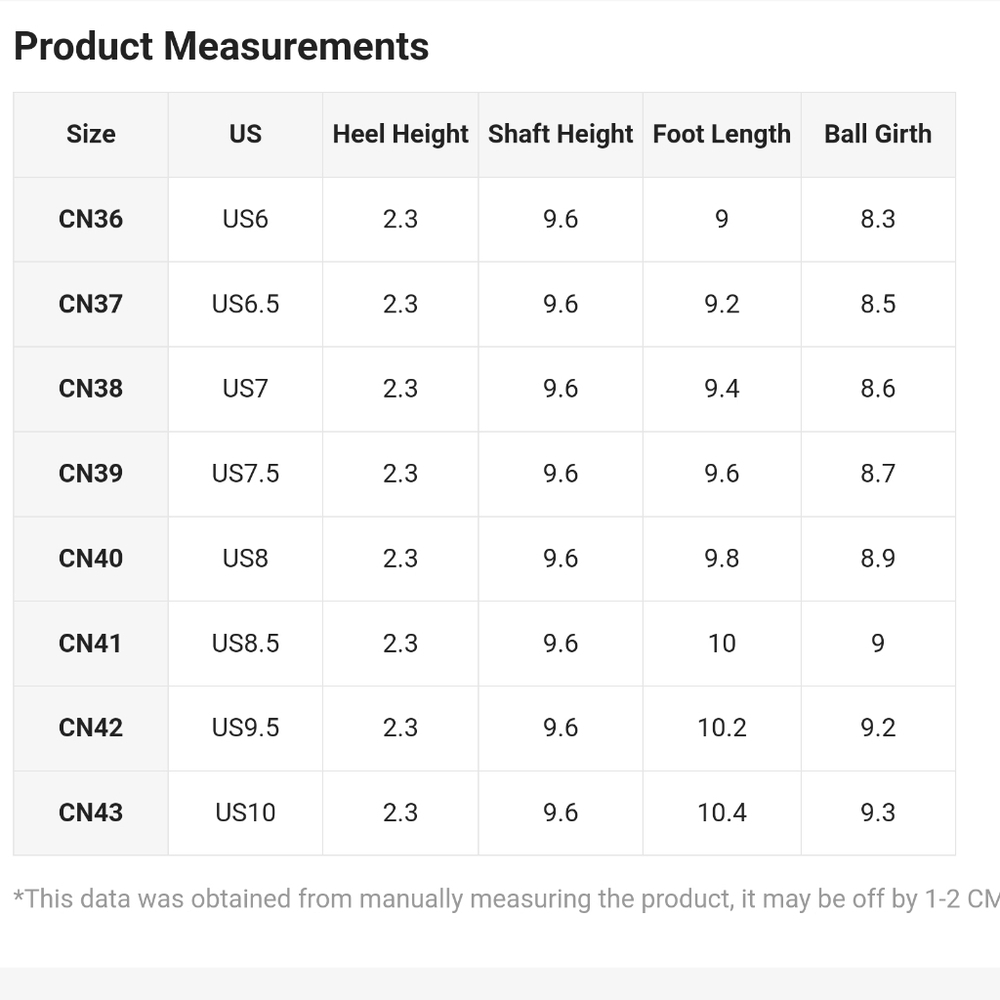
Task: Click the 8.9 ball girth cell
Action: coord(878,559)
